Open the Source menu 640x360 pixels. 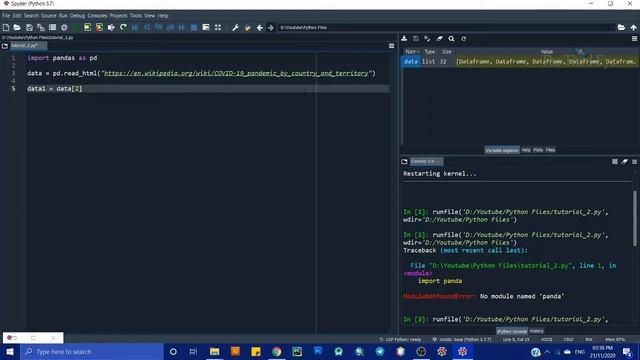[49, 16]
